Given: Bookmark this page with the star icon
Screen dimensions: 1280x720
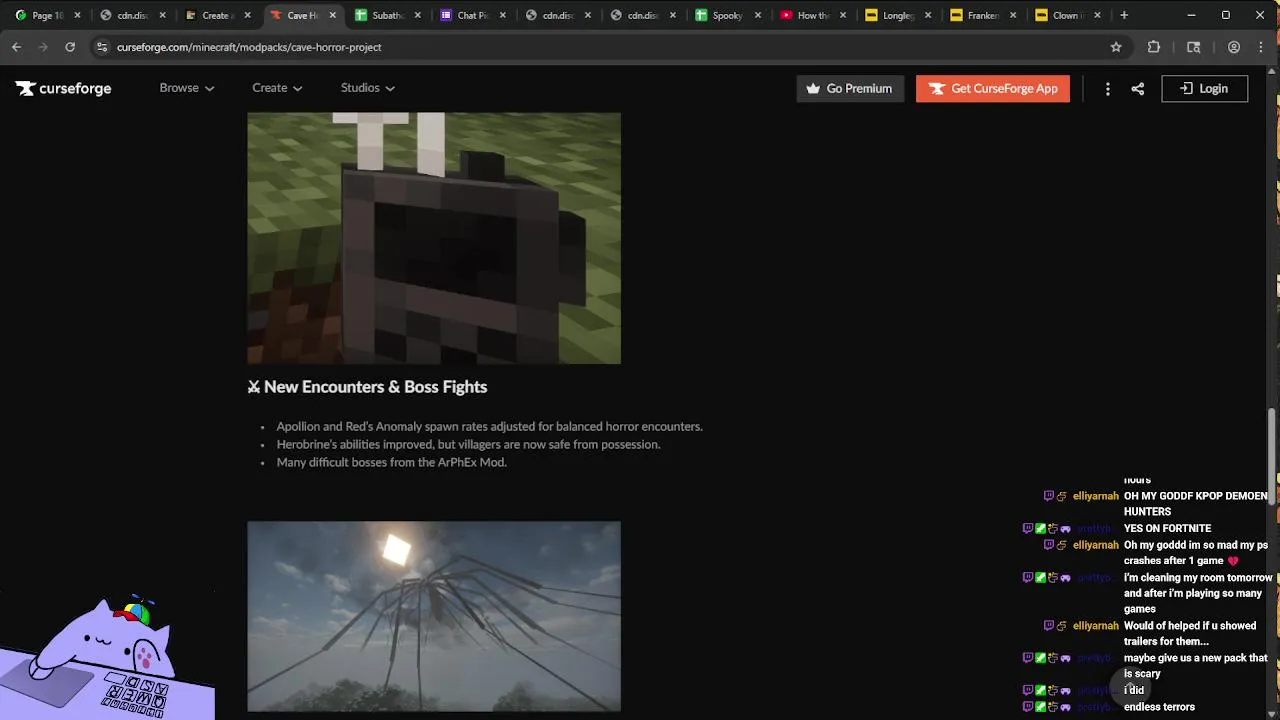Looking at the screenshot, I should pos(1116,47).
